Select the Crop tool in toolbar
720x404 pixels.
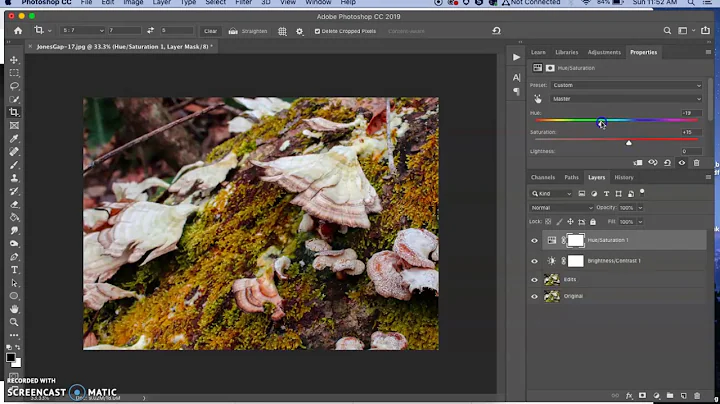point(14,112)
